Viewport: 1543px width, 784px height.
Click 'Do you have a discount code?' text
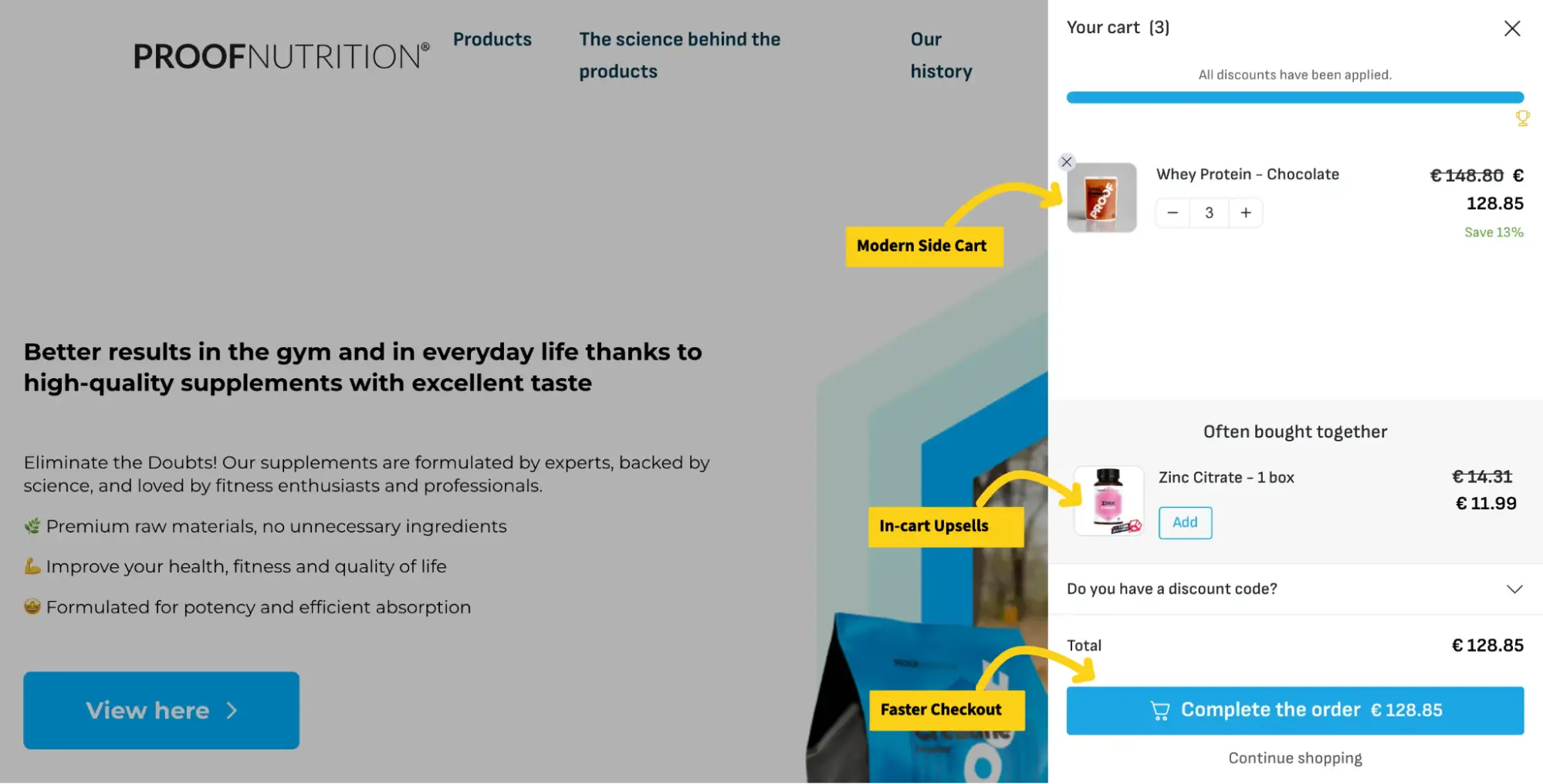[1172, 589]
